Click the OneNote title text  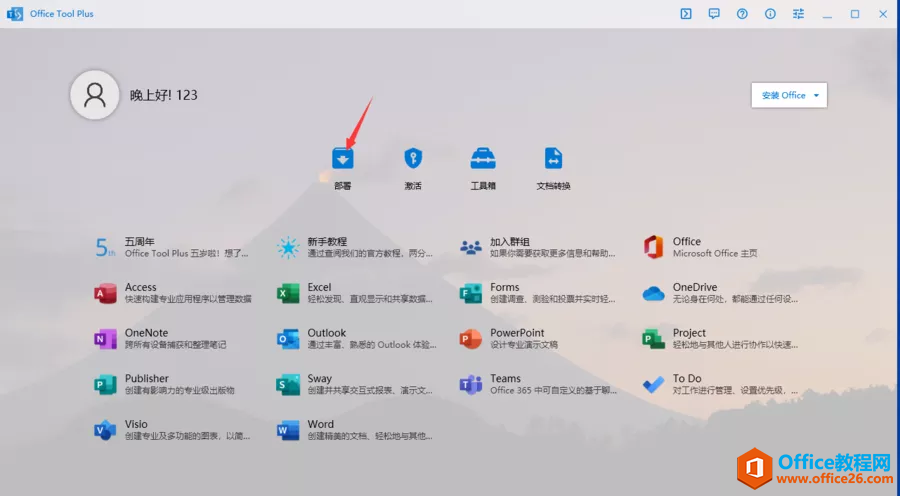point(146,333)
